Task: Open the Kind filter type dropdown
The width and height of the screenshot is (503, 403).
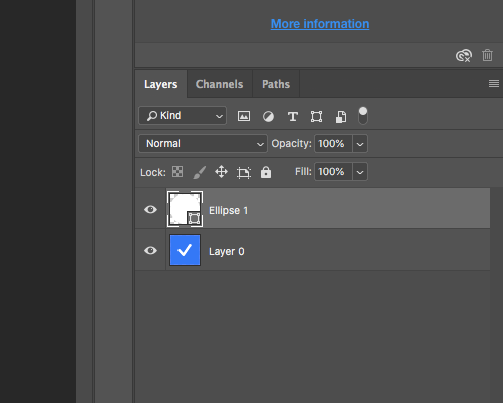Action: 183,116
